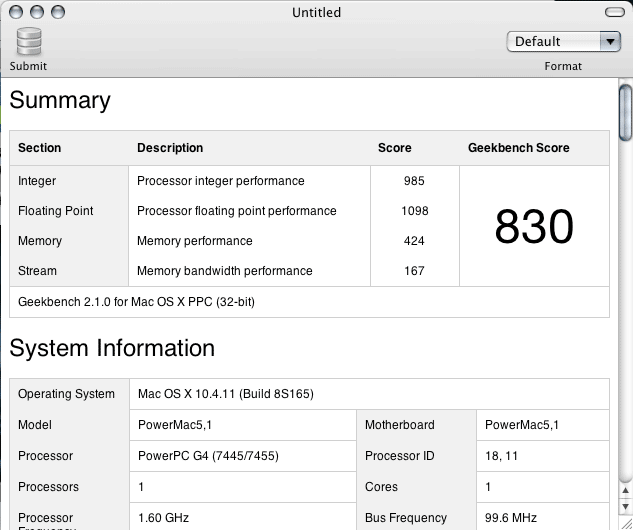Select the large 830 Geekbench score
The height and width of the screenshot is (530, 633).
(534, 227)
